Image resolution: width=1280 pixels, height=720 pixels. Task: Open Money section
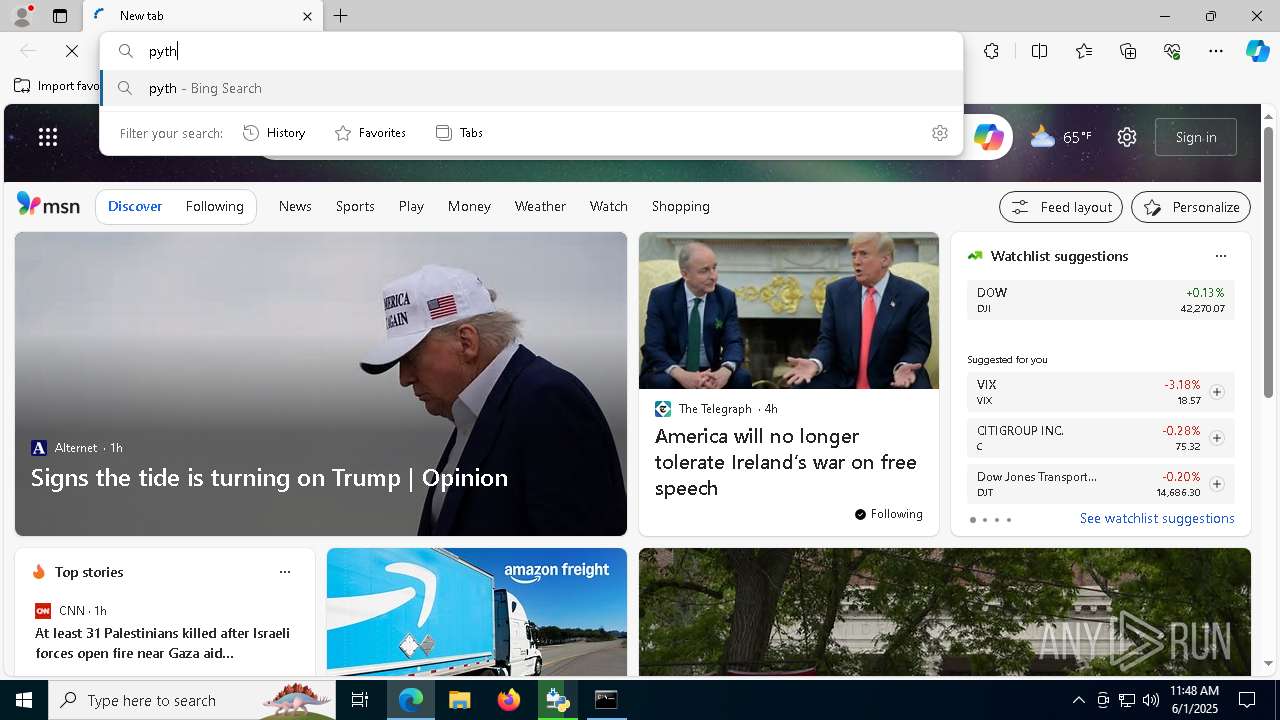tap(469, 206)
